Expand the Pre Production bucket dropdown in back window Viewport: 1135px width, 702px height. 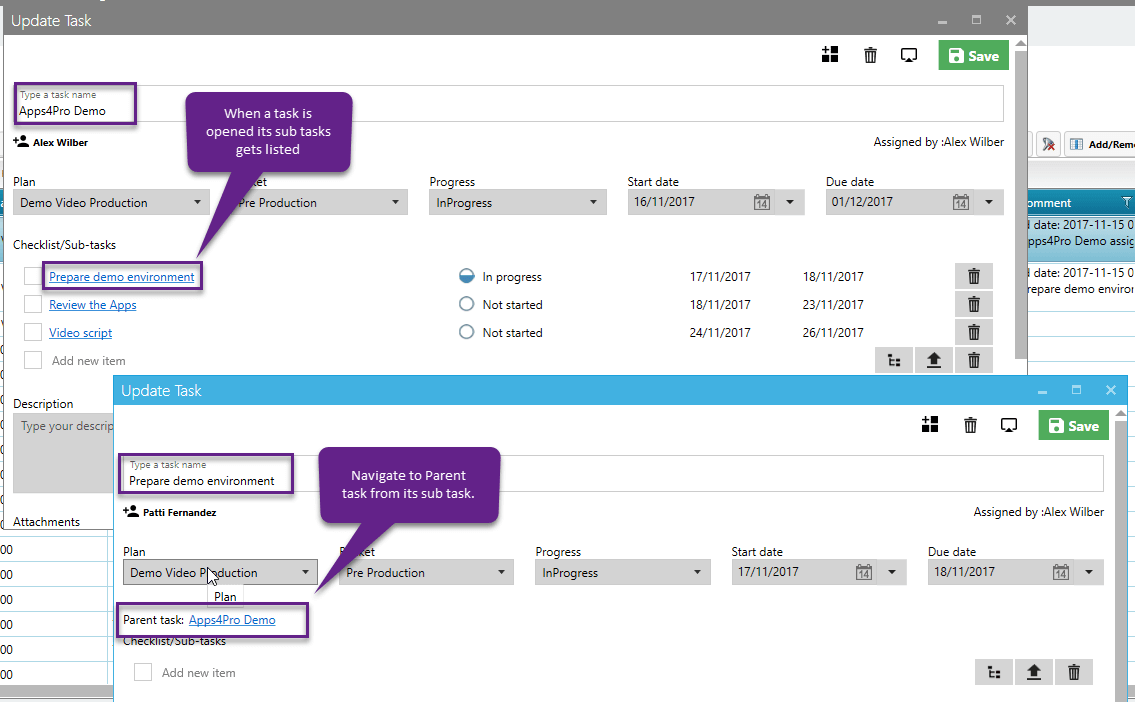[x=395, y=202]
